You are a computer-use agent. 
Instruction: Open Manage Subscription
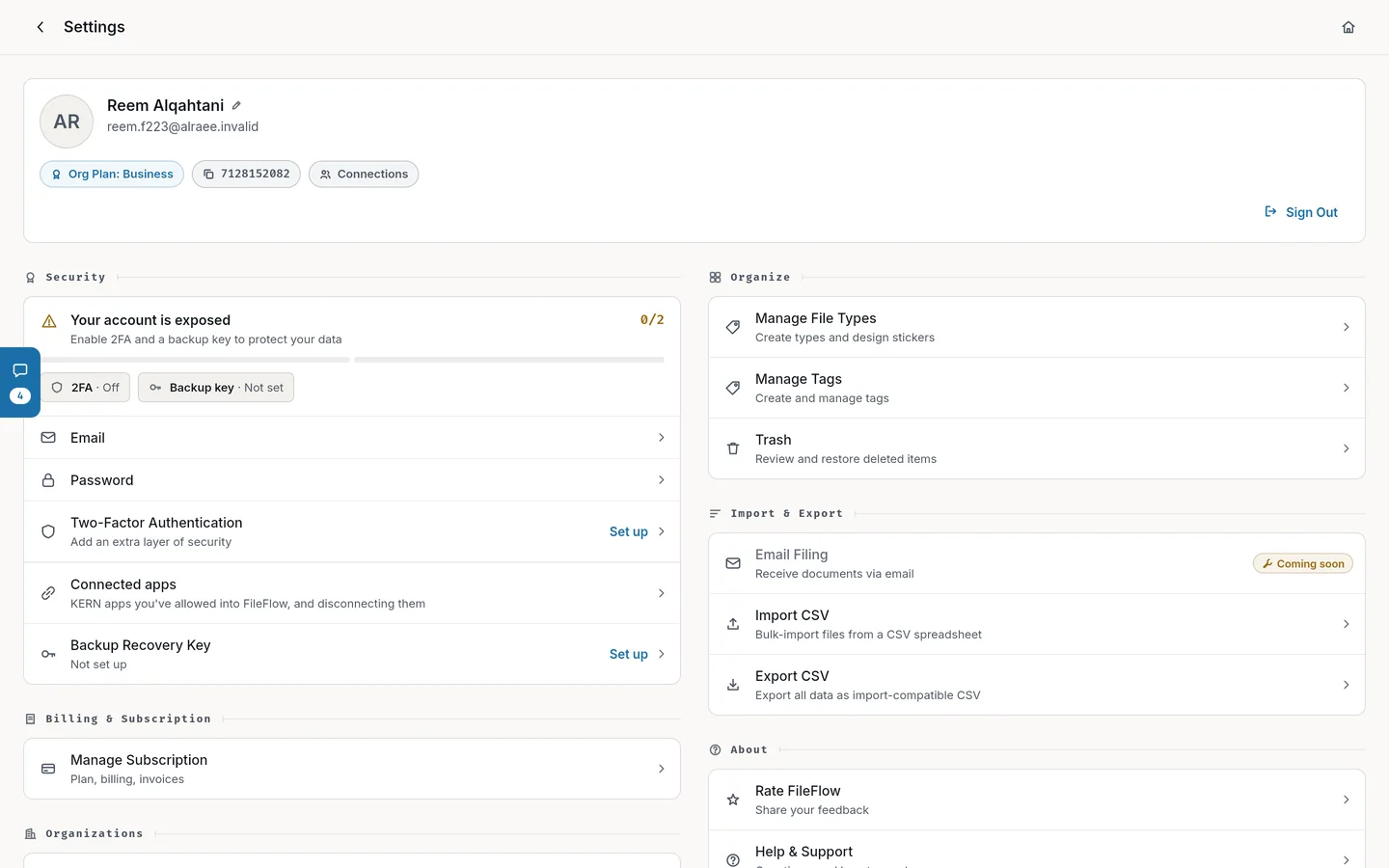[x=352, y=769]
